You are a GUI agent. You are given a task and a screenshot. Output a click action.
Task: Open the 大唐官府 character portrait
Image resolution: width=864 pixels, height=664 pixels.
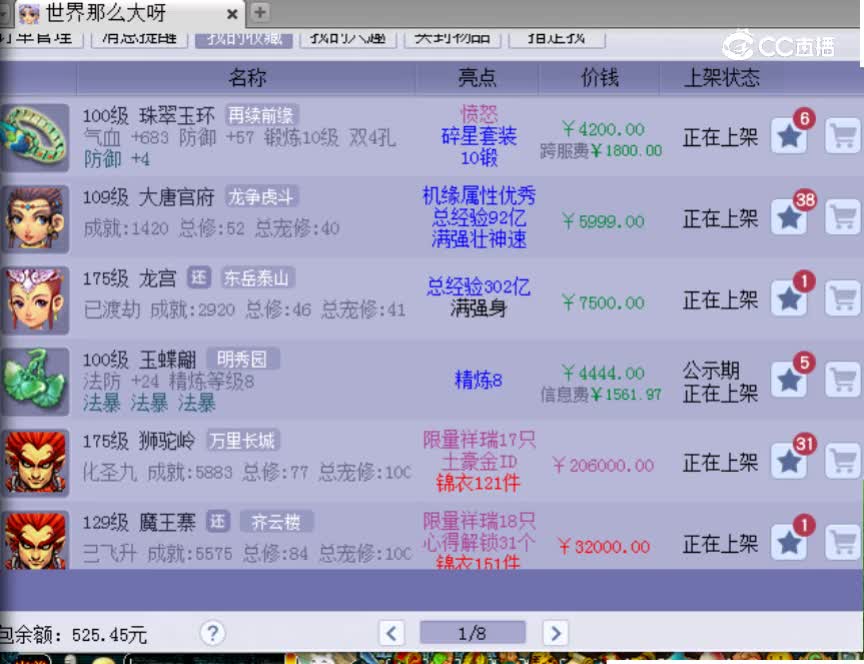click(35, 219)
